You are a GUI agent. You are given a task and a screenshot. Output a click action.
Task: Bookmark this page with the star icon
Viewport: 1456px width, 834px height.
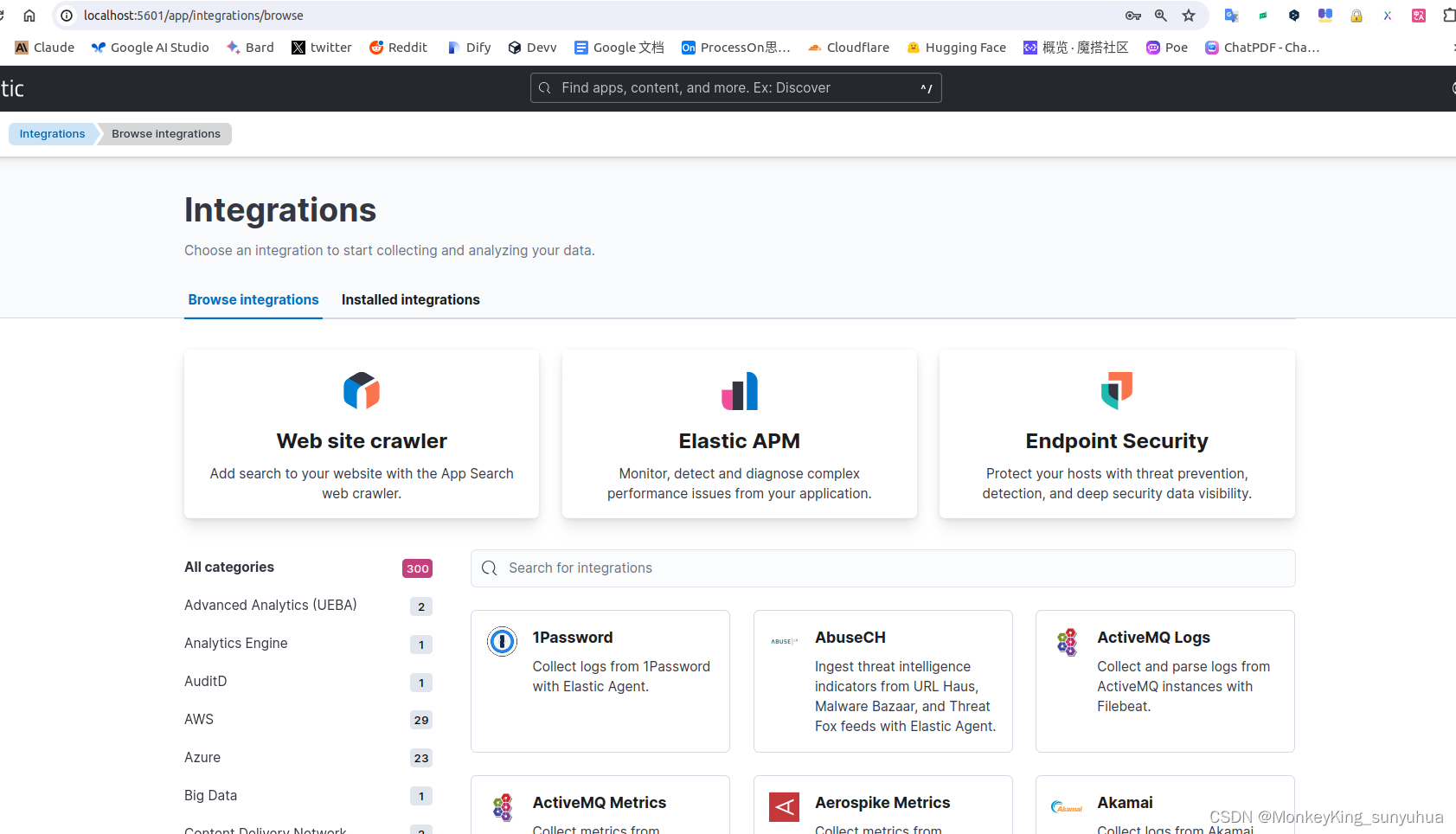(1189, 16)
